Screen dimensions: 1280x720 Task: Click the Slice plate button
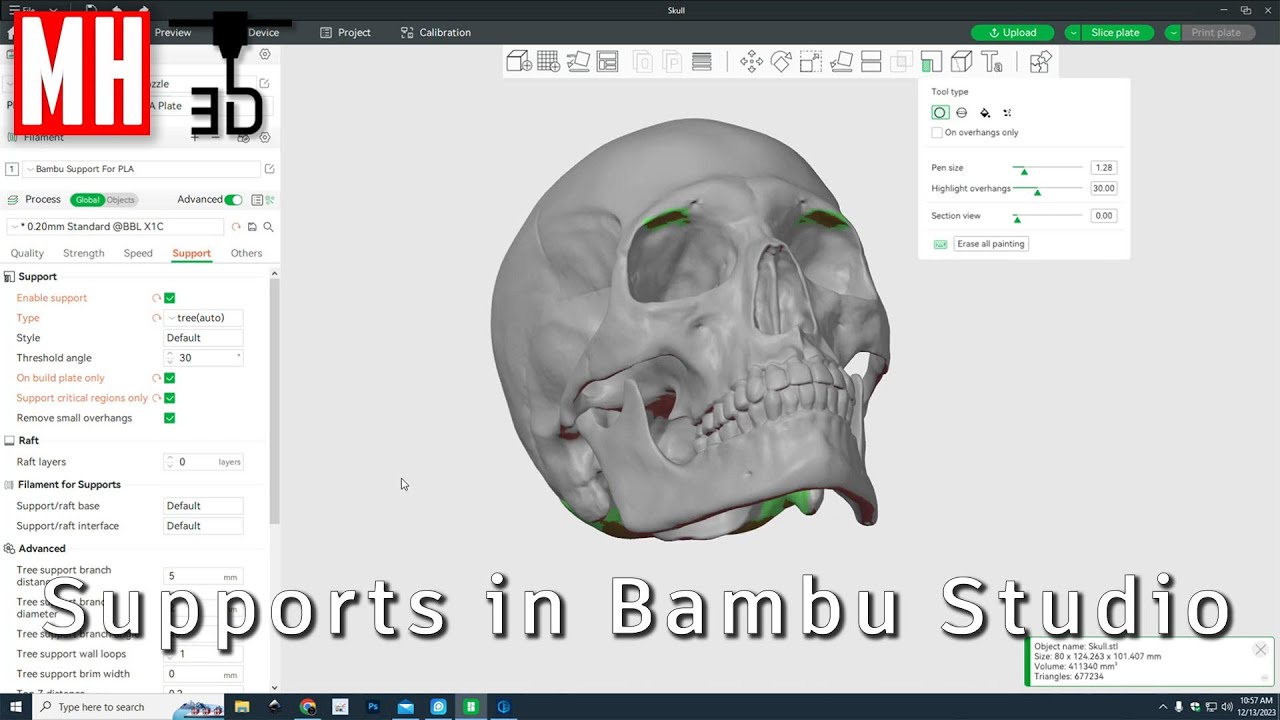pyautogui.click(x=1115, y=33)
